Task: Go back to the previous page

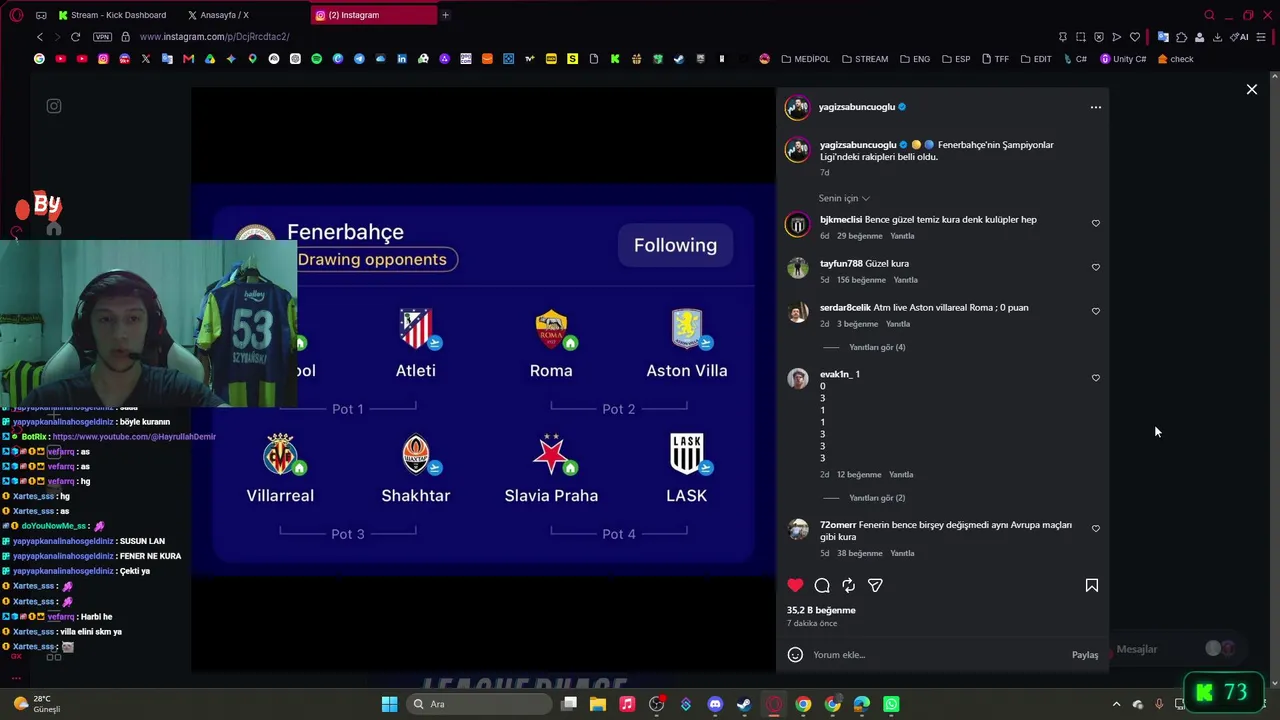Action: pyautogui.click(x=40, y=37)
